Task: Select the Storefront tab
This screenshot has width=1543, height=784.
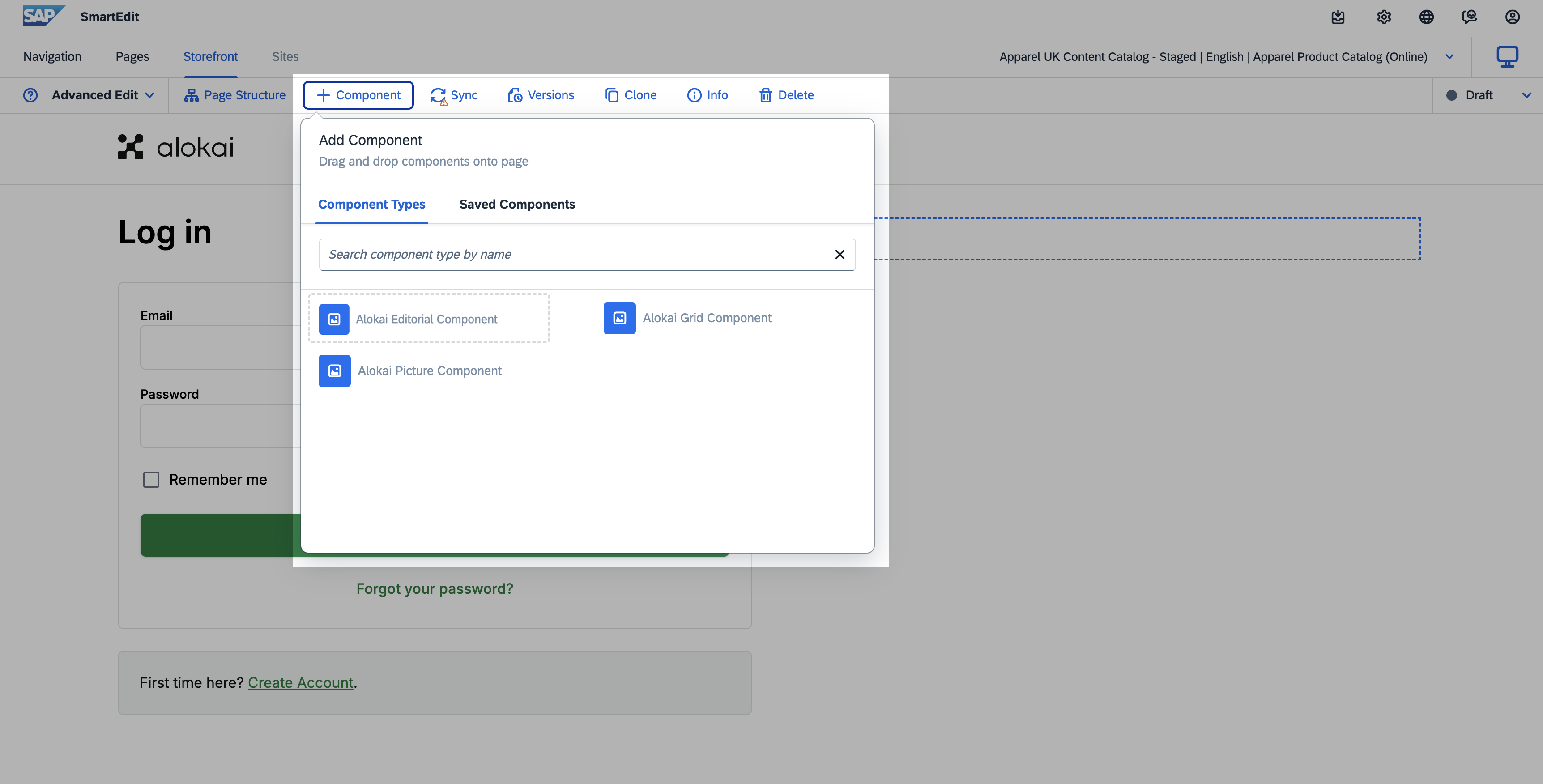Action: (210, 57)
